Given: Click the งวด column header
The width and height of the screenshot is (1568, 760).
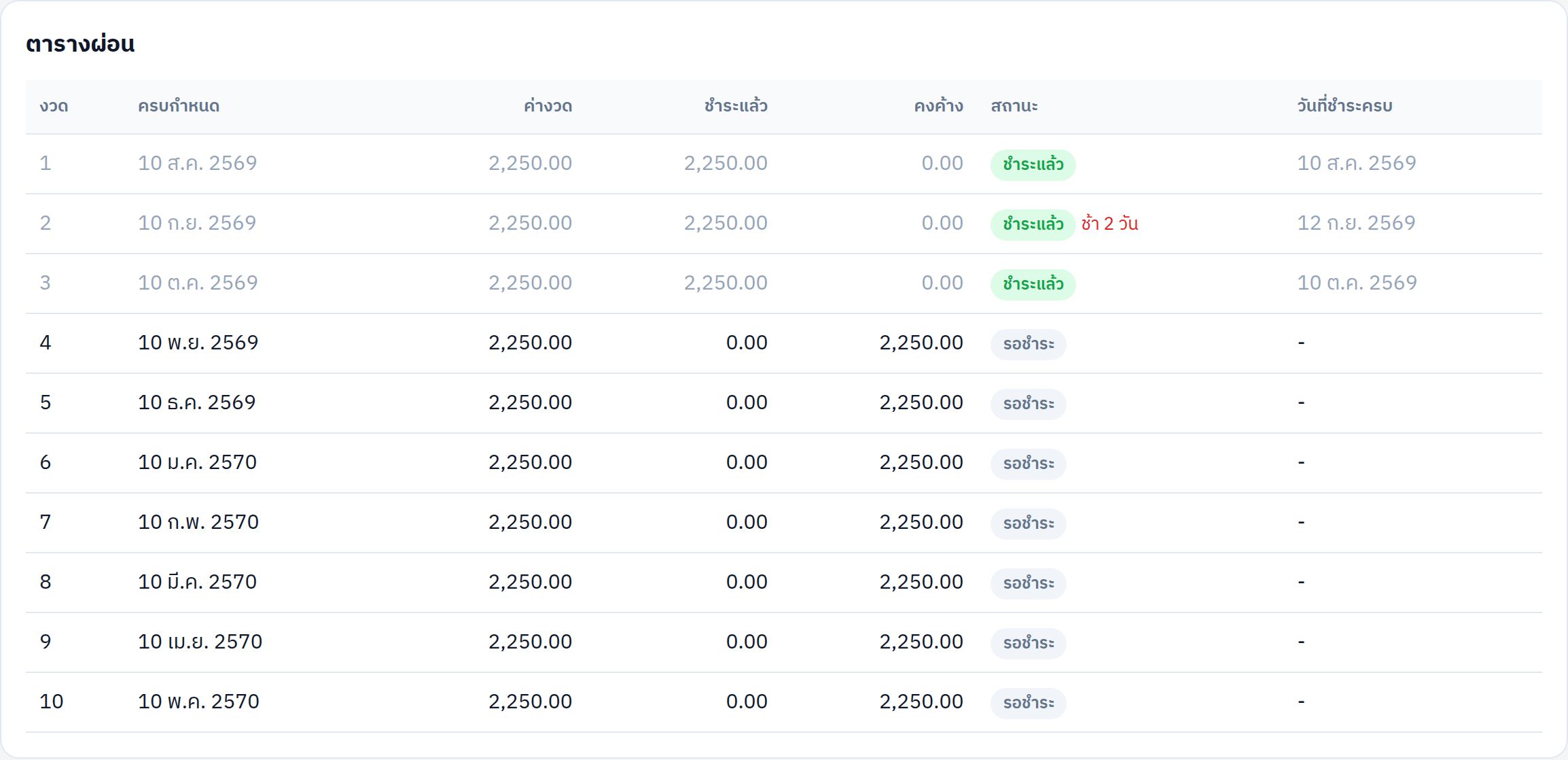Looking at the screenshot, I should click(54, 106).
